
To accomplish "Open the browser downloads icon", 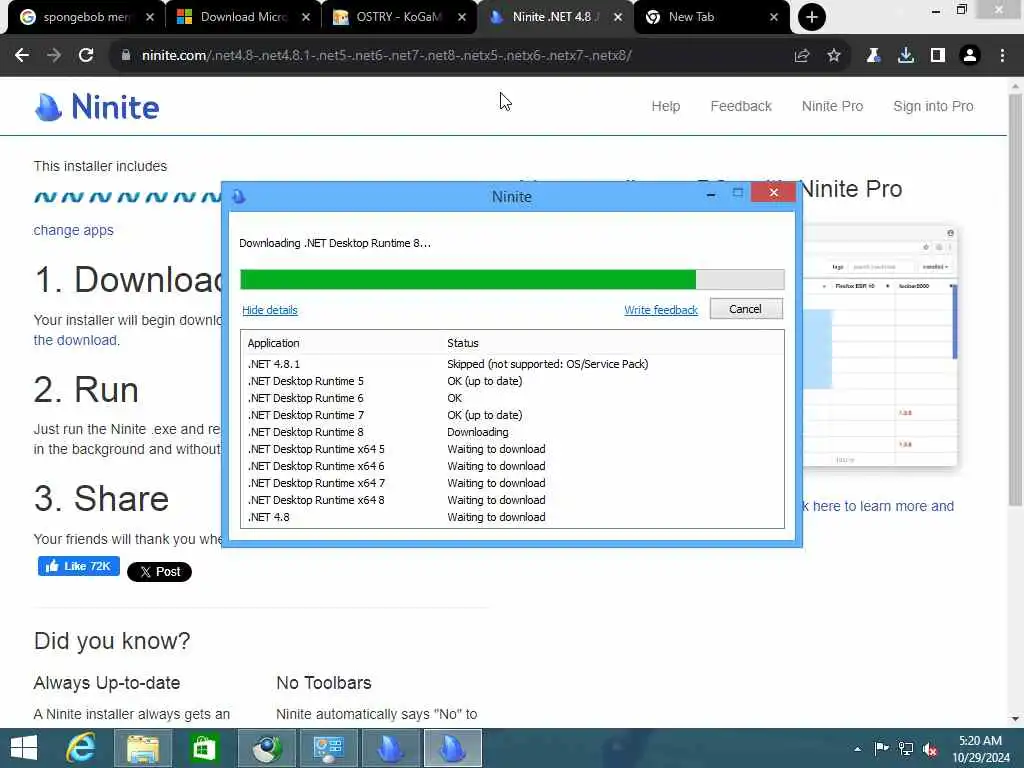I will coord(906,56).
